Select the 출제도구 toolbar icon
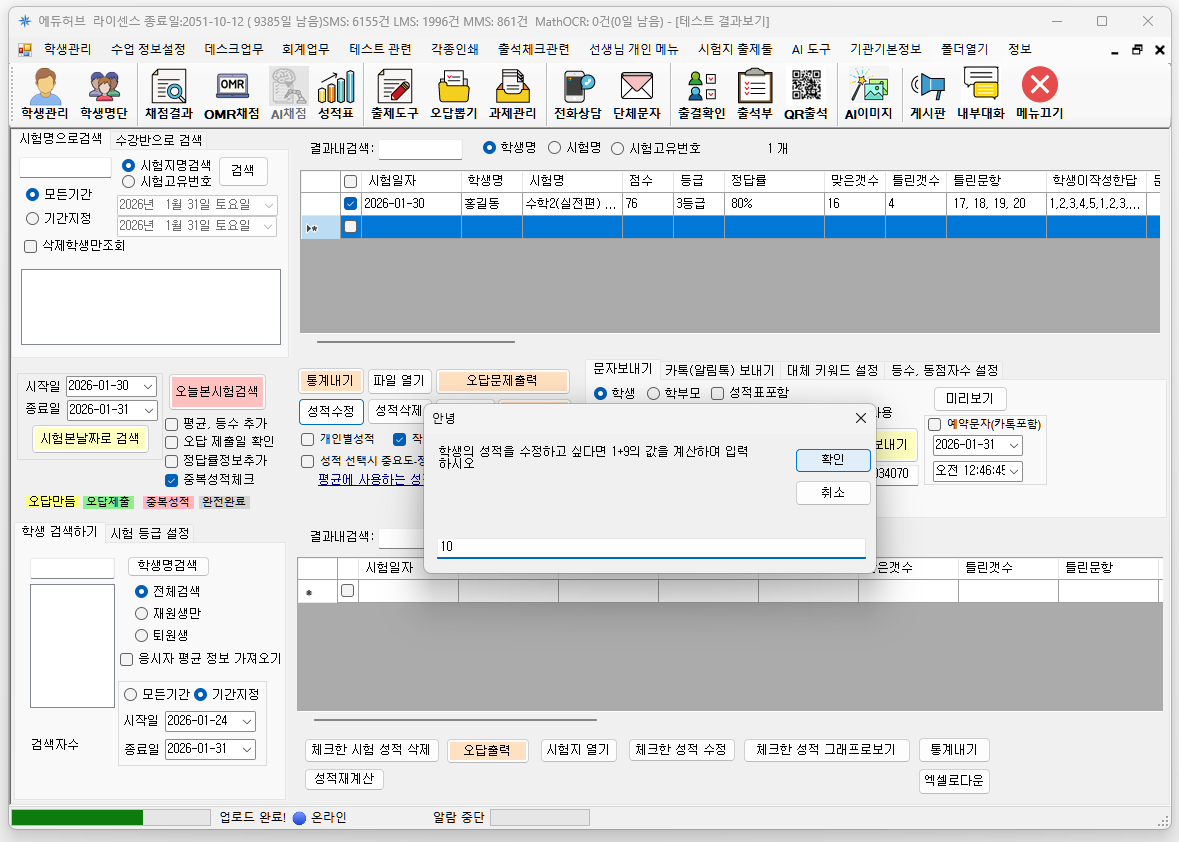Viewport: 1179px width, 842px height. 394,94
